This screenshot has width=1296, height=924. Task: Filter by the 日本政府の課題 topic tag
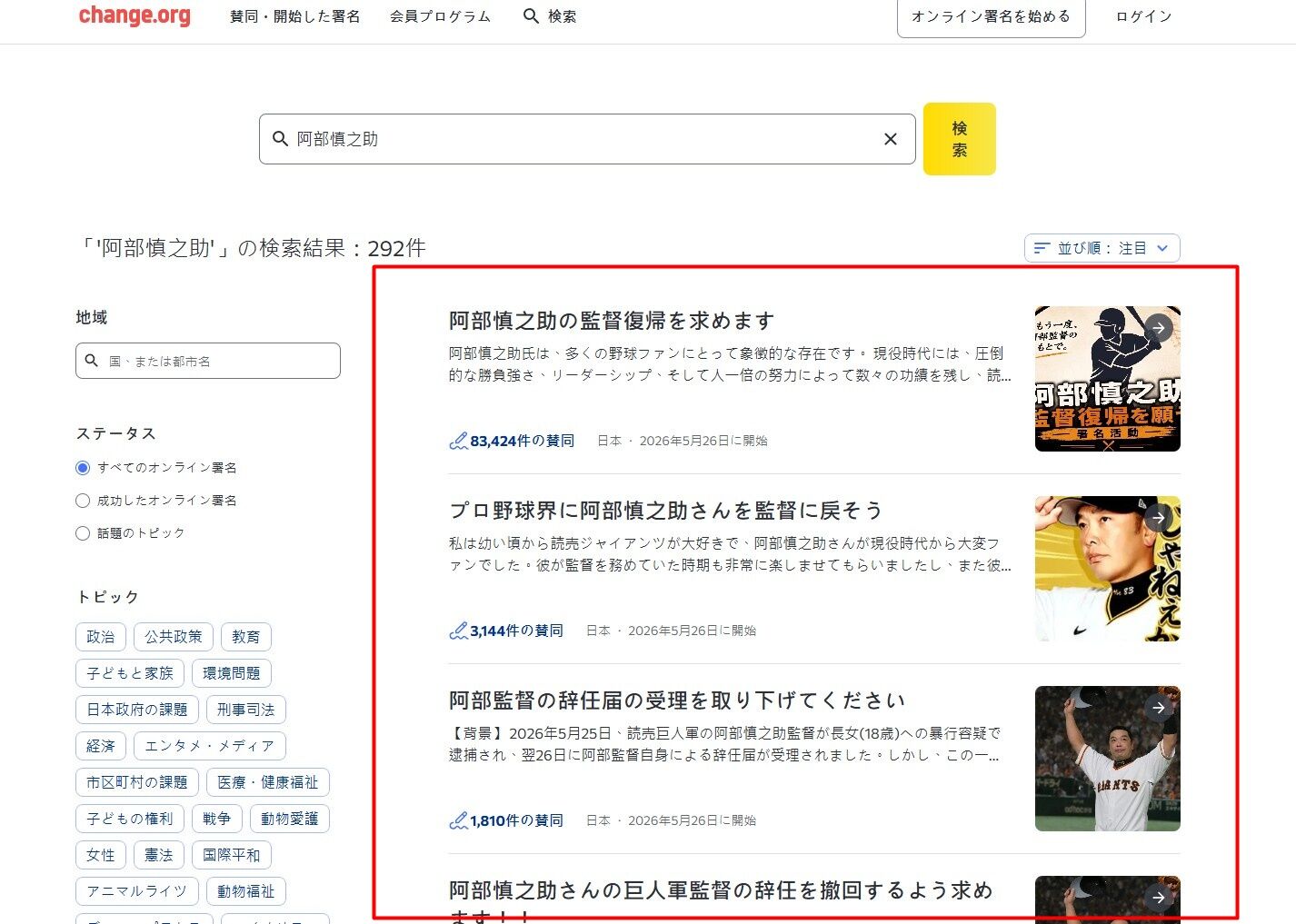tap(137, 710)
